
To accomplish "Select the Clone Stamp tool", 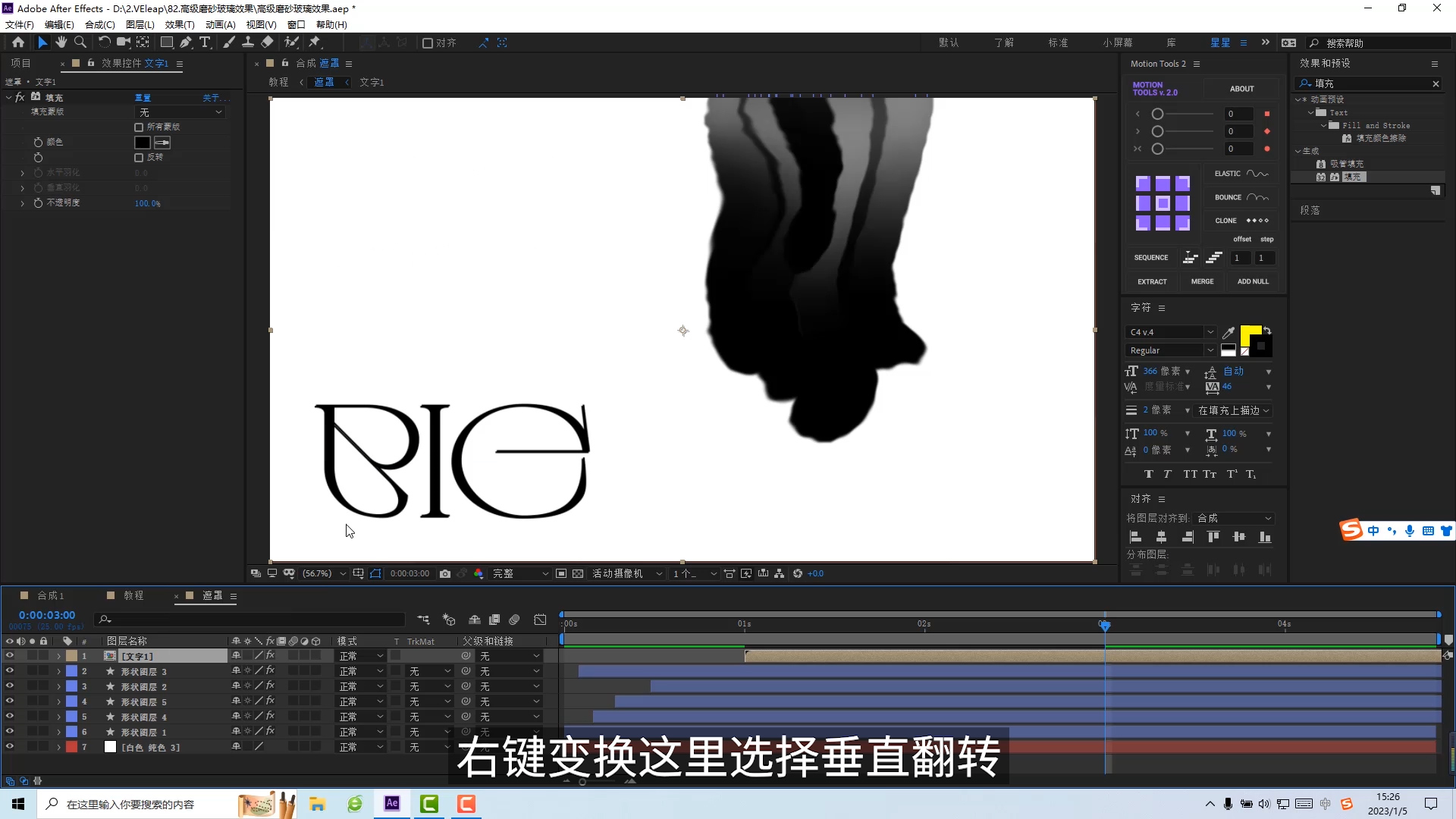I will tap(248, 42).
